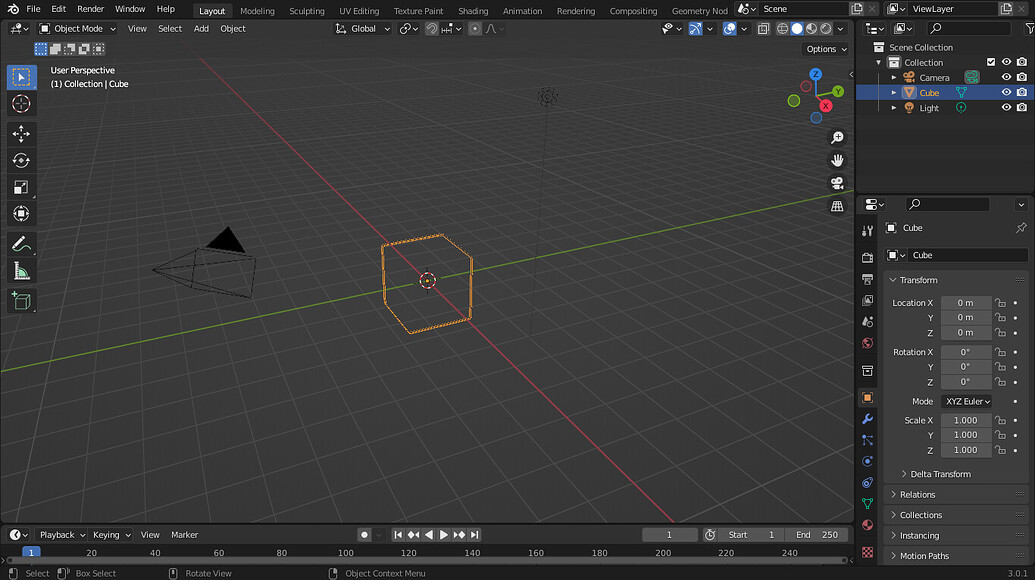Click the pan hand viewport icon
The width and height of the screenshot is (1035, 580).
click(837, 160)
